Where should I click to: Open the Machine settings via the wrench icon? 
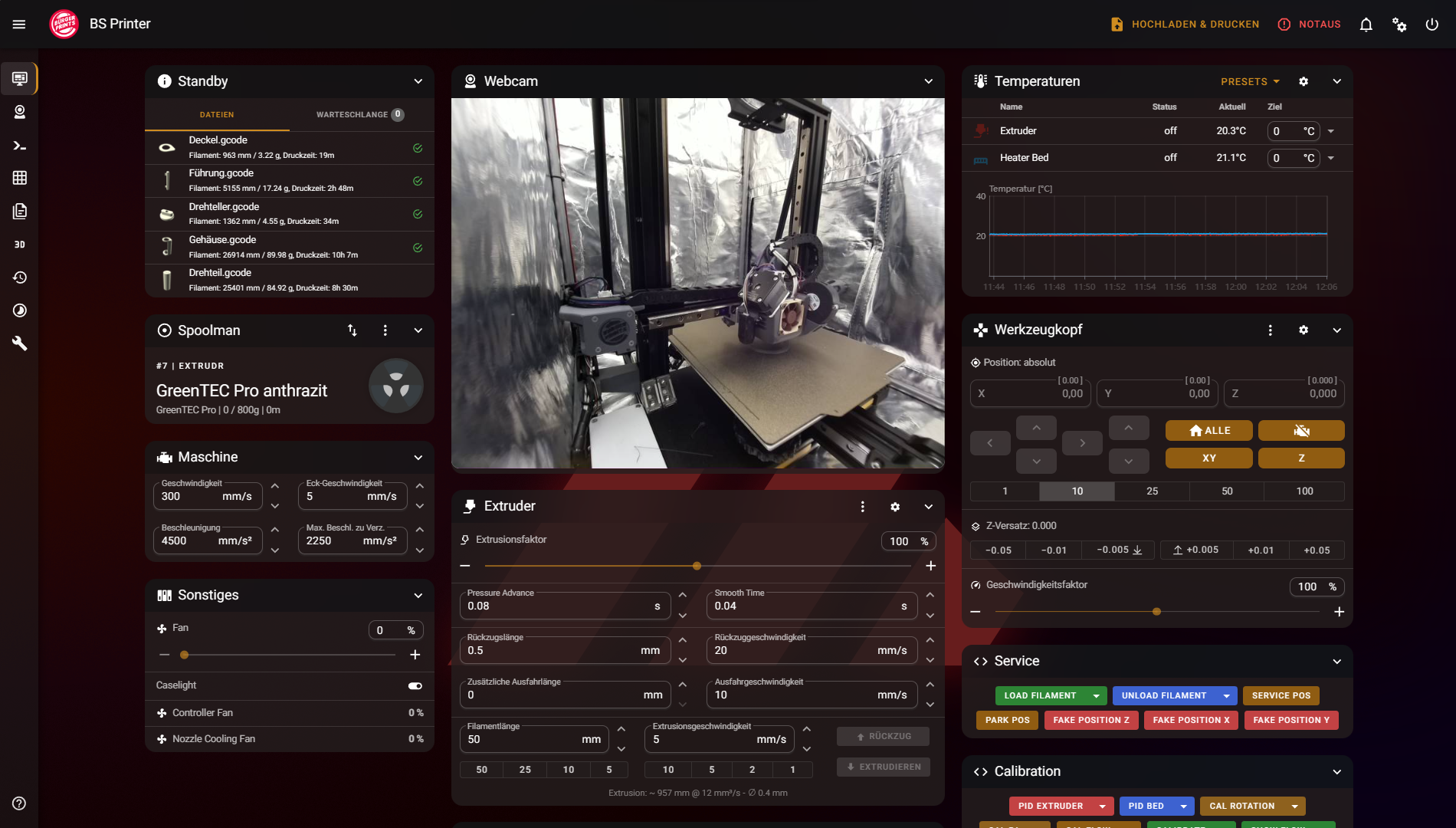pos(19,343)
